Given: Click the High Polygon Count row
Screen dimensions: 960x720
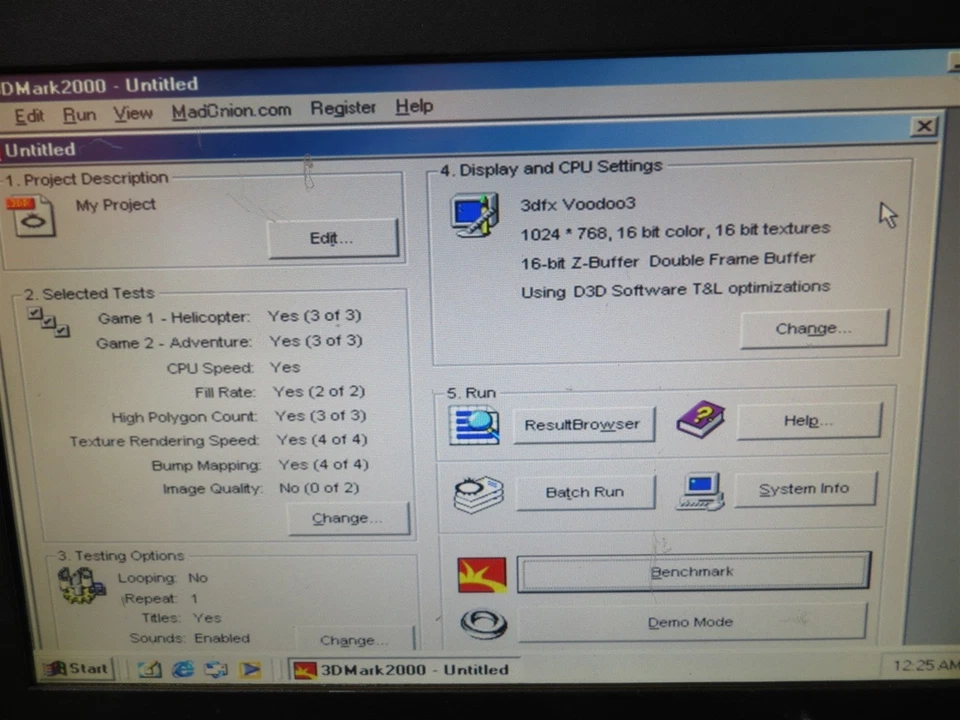Looking at the screenshot, I should [x=239, y=416].
